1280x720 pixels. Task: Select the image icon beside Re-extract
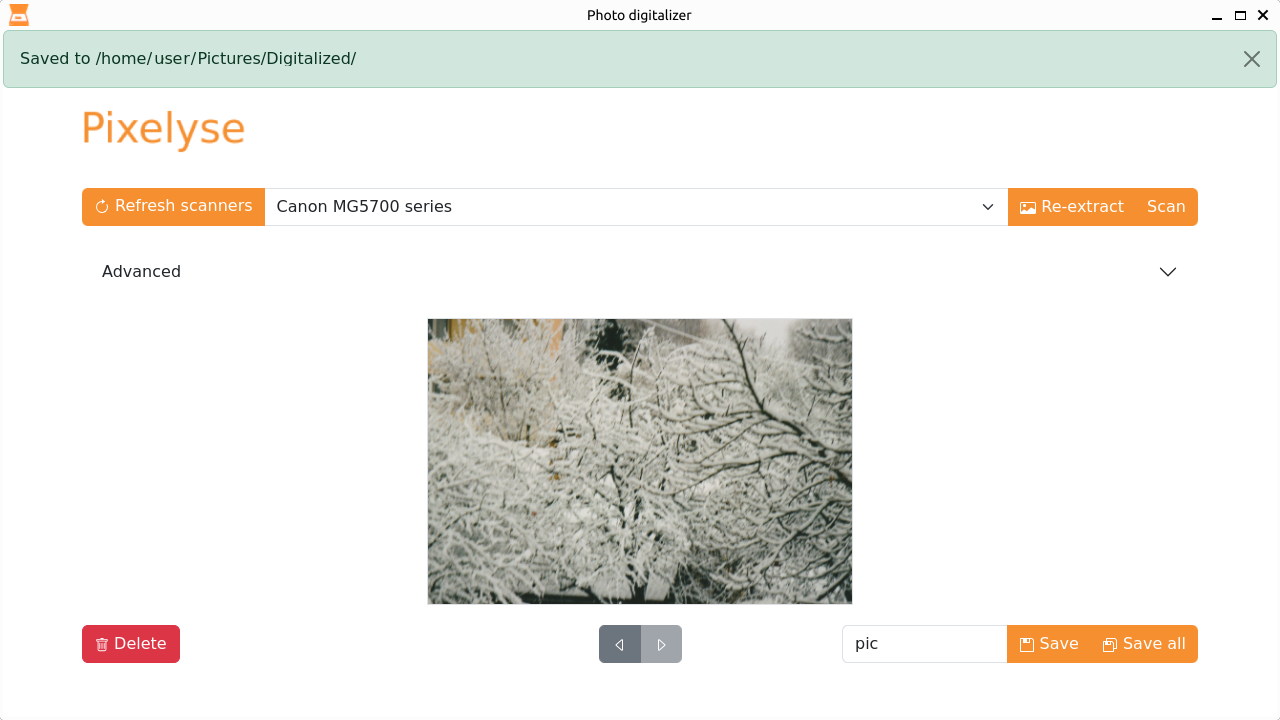pyautogui.click(x=1027, y=207)
